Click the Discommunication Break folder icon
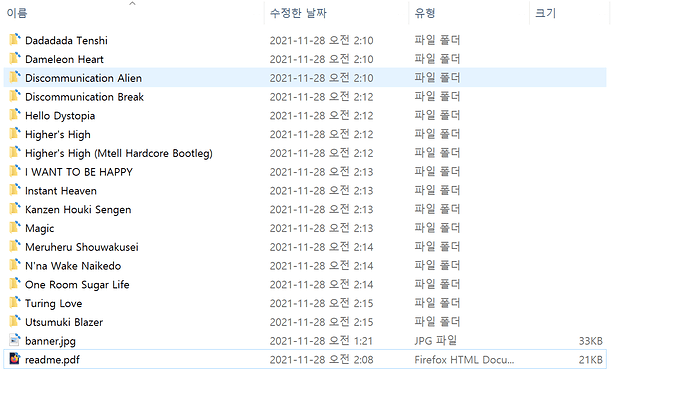The image size is (690, 404). pyautogui.click(x=15, y=96)
